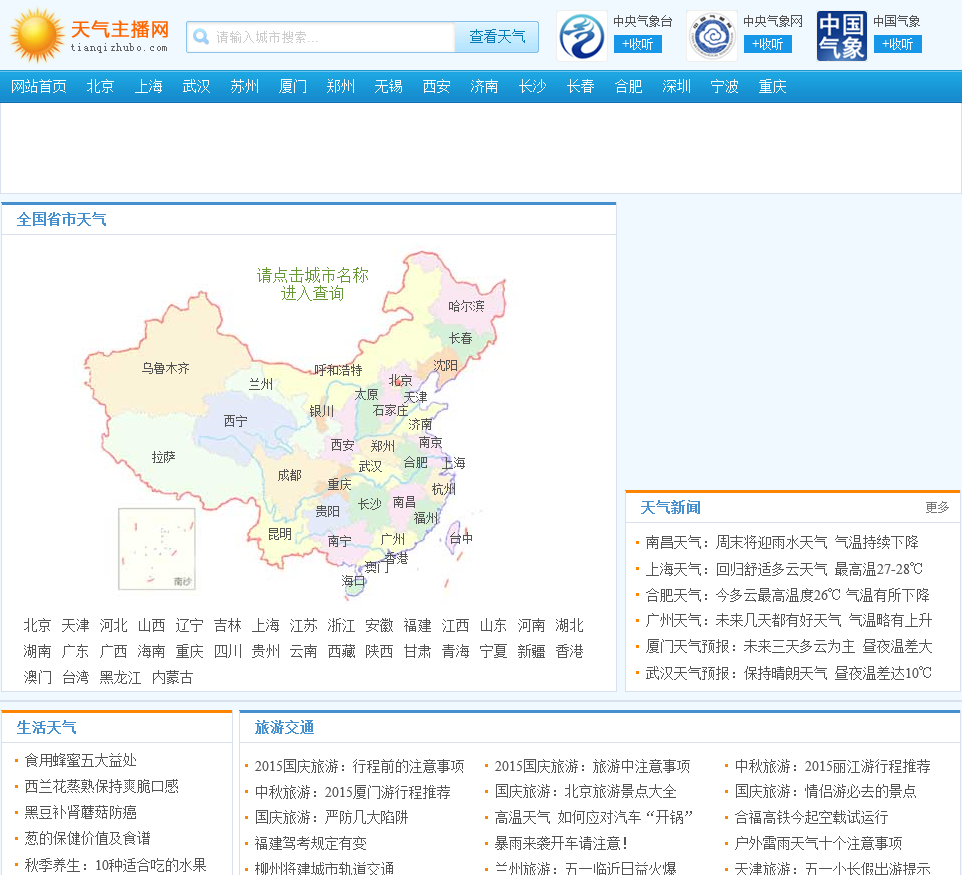This screenshot has width=962, height=875.
Task: Select 西宁 on the China map
Action: coord(236,421)
